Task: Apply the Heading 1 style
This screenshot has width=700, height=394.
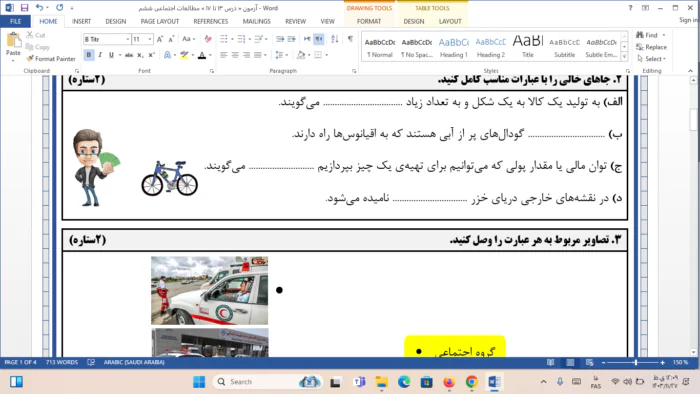Action: (x=453, y=47)
